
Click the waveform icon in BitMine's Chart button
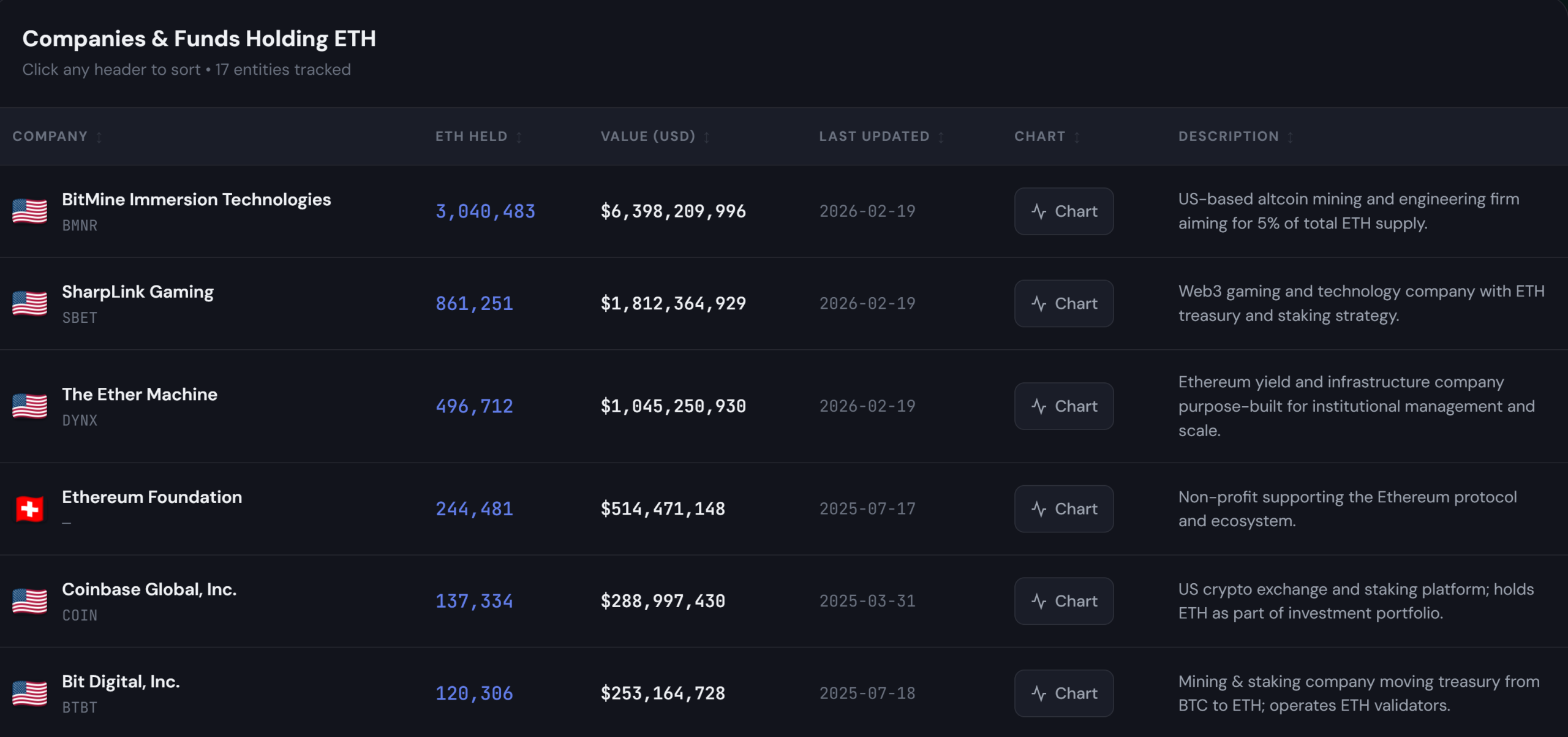(x=1038, y=211)
